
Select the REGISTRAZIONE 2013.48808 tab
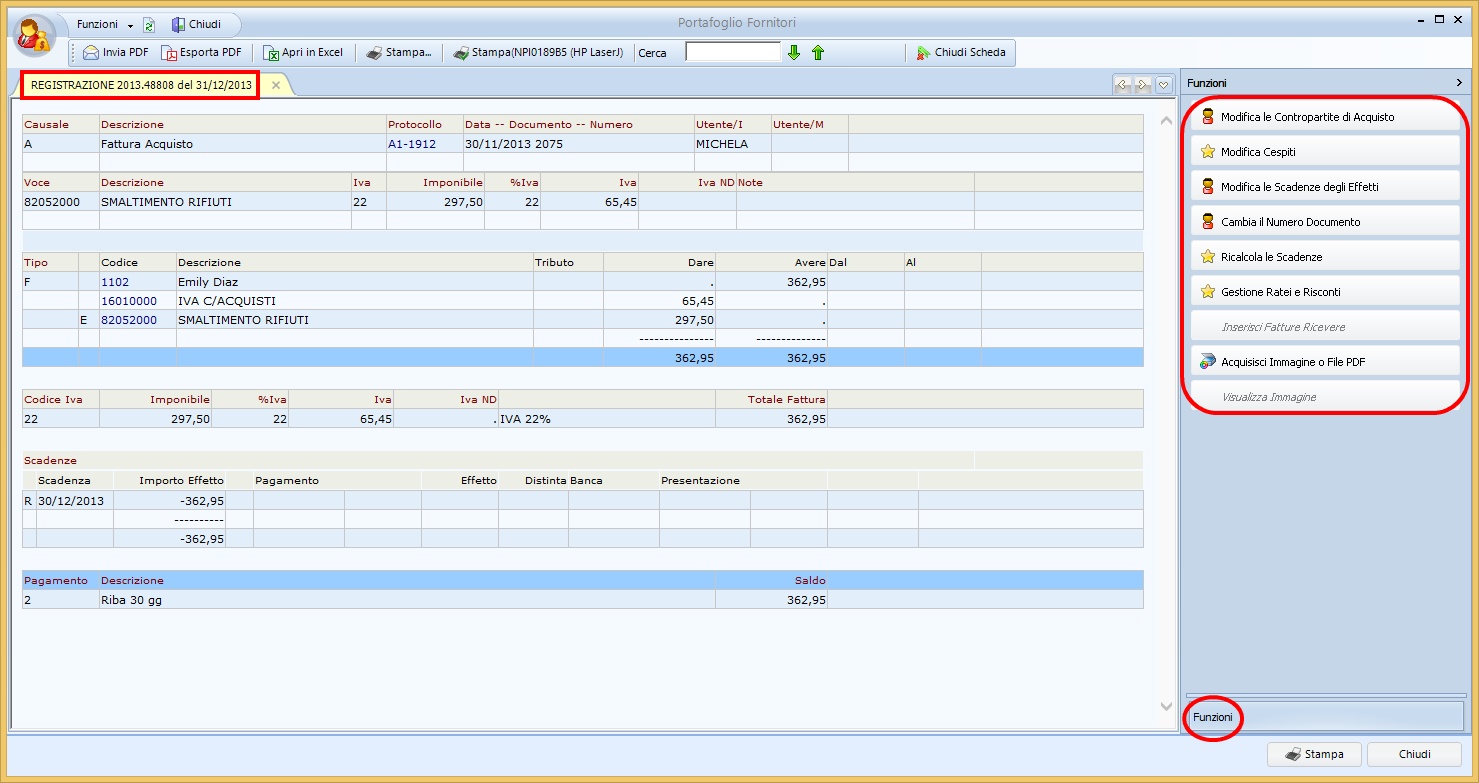[x=141, y=86]
